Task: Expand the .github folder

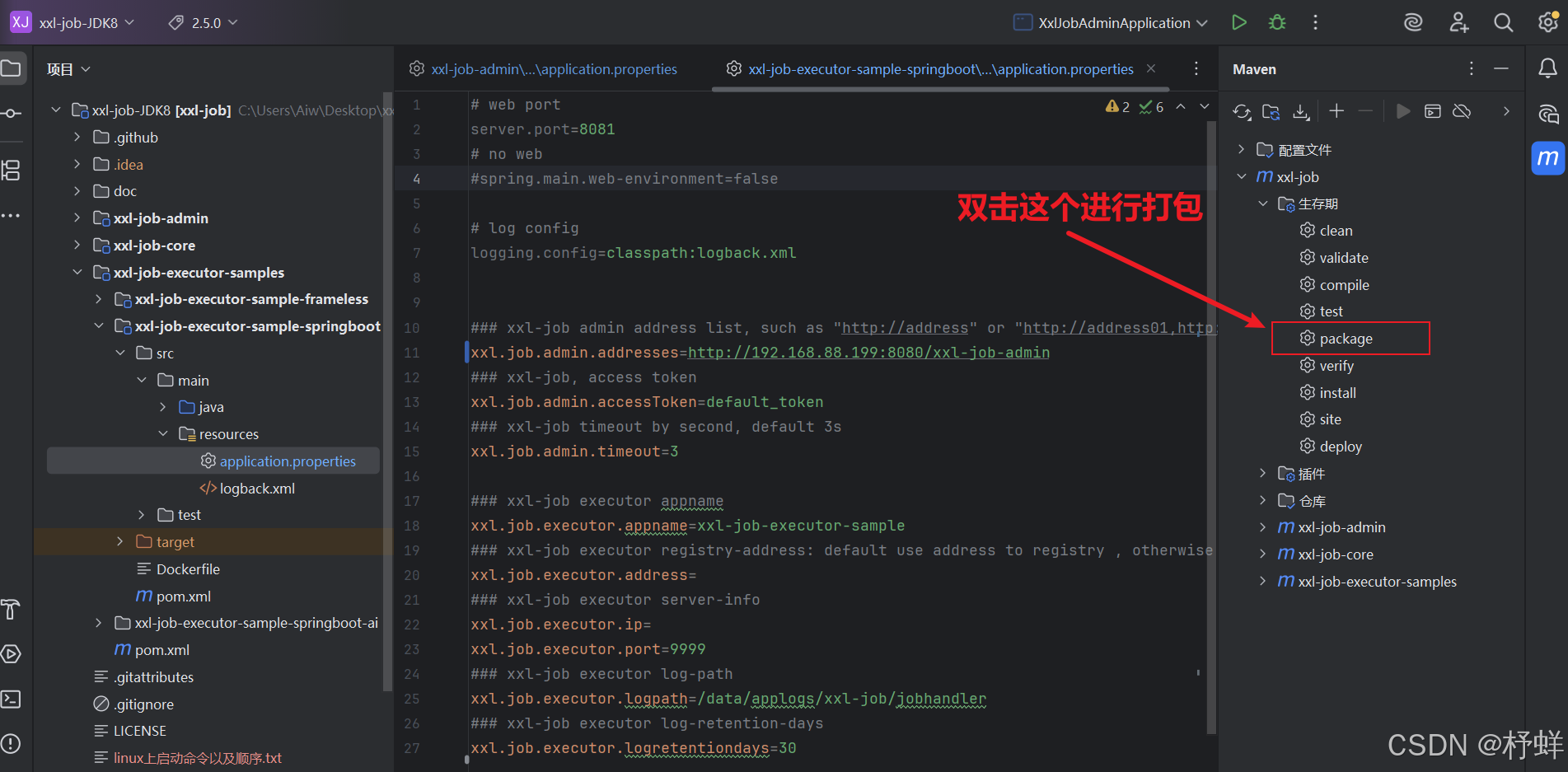Action: [x=77, y=138]
